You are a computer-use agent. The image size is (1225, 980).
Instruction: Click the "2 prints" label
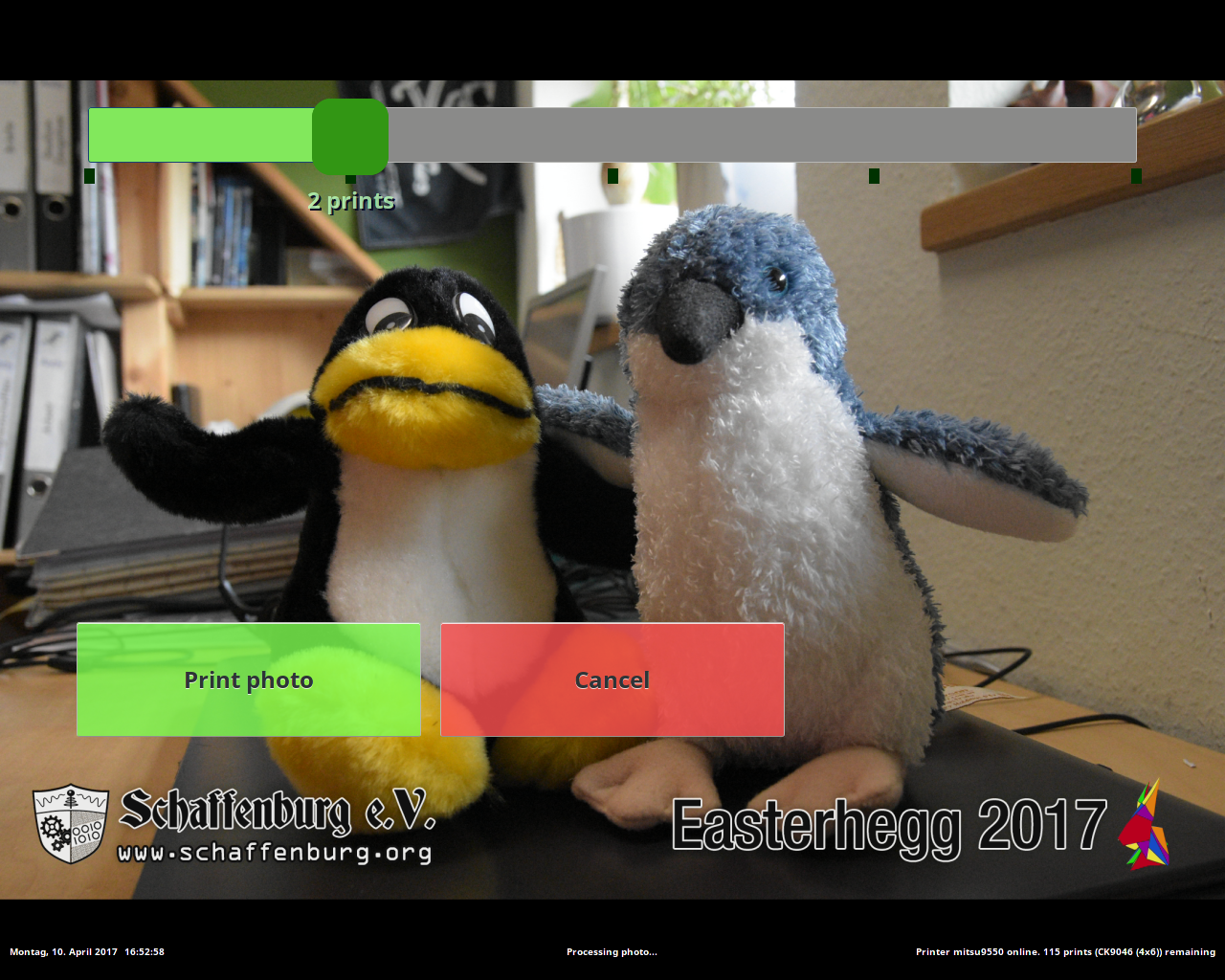351,201
